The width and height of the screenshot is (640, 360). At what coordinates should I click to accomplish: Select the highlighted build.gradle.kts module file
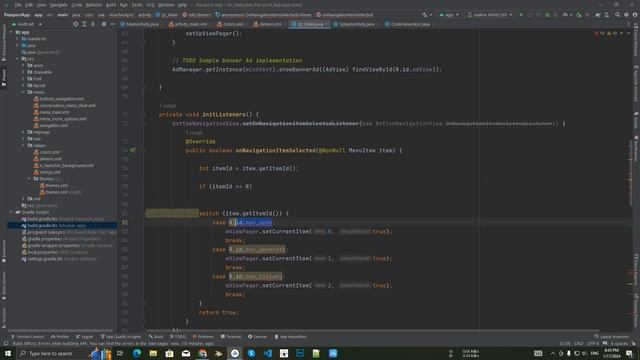(62, 225)
